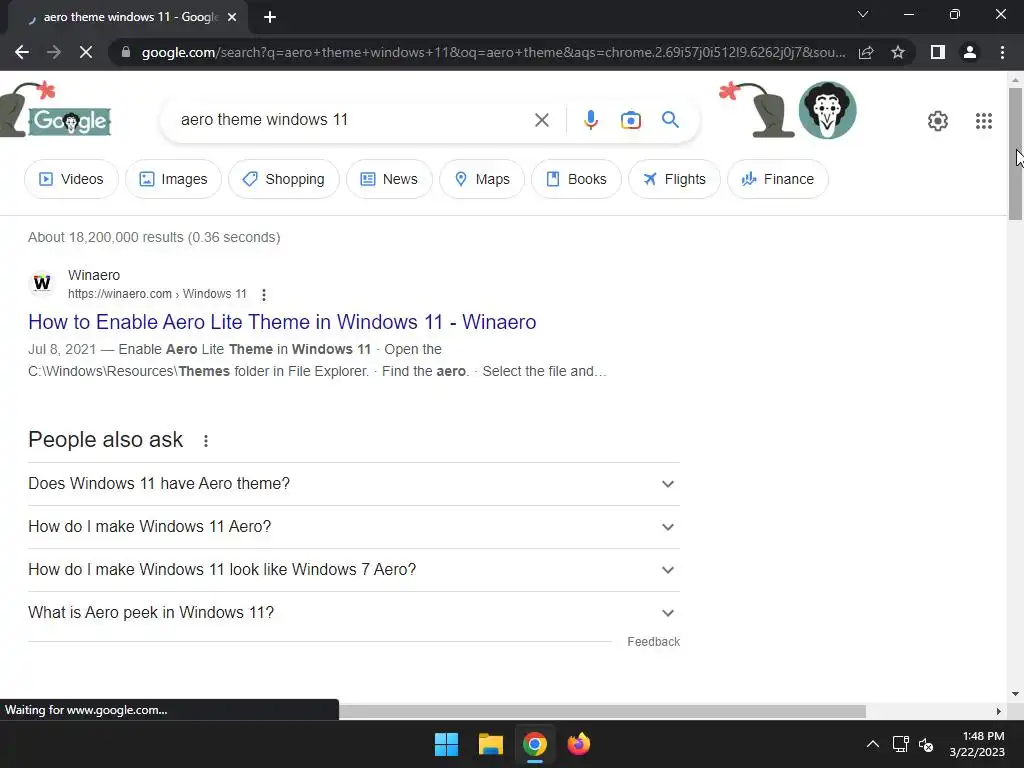Viewport: 1024px width, 768px height.
Task: Close the aero theme search tab
Action: coord(232,17)
